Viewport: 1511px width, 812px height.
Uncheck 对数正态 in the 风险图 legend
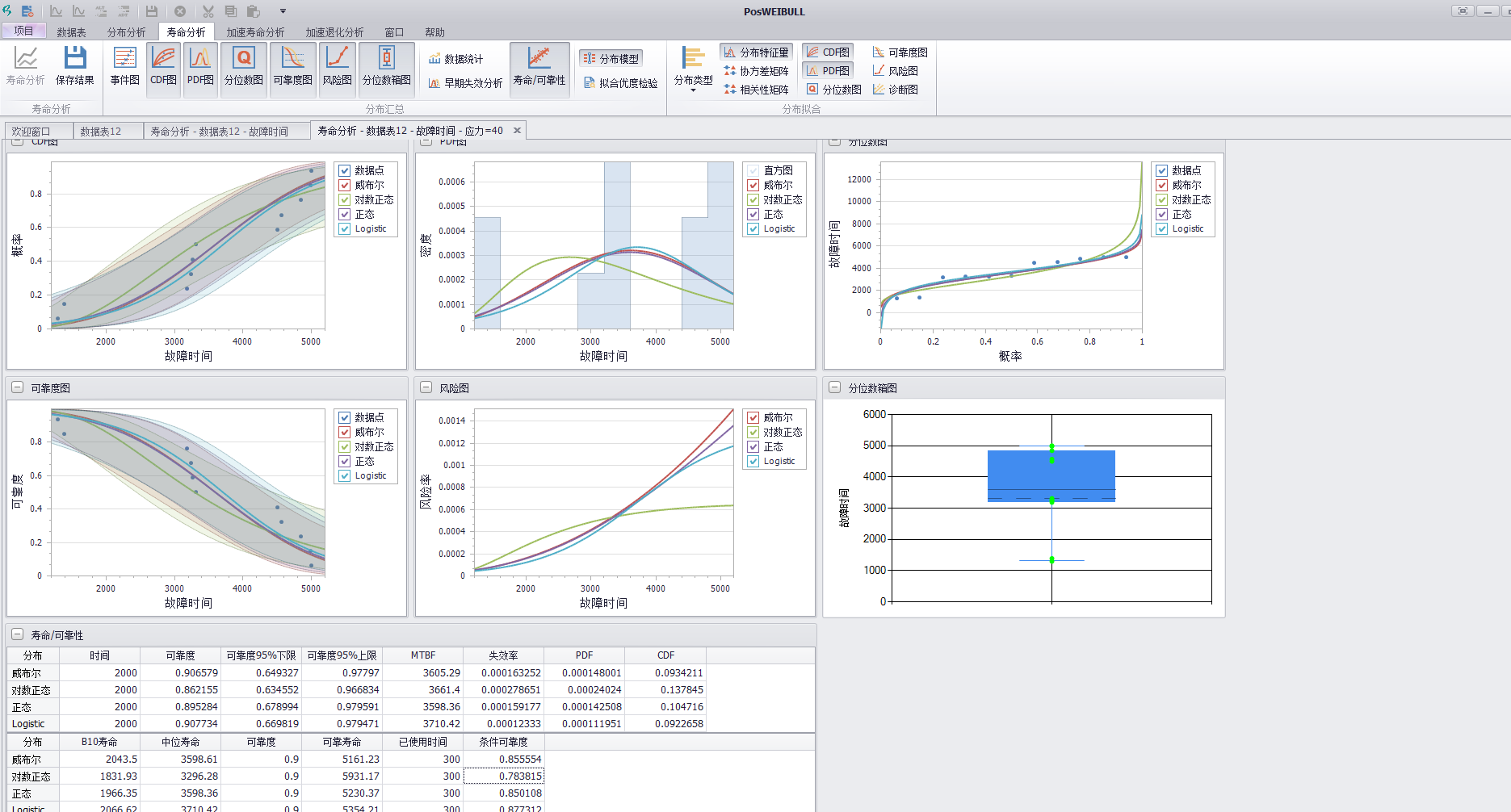coord(753,432)
